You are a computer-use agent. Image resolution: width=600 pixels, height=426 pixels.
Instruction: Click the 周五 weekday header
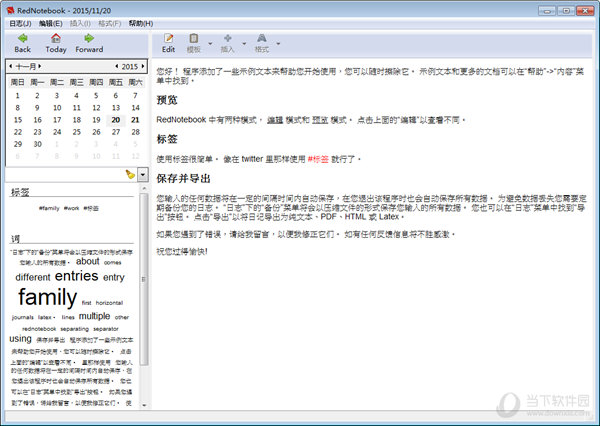pos(116,82)
